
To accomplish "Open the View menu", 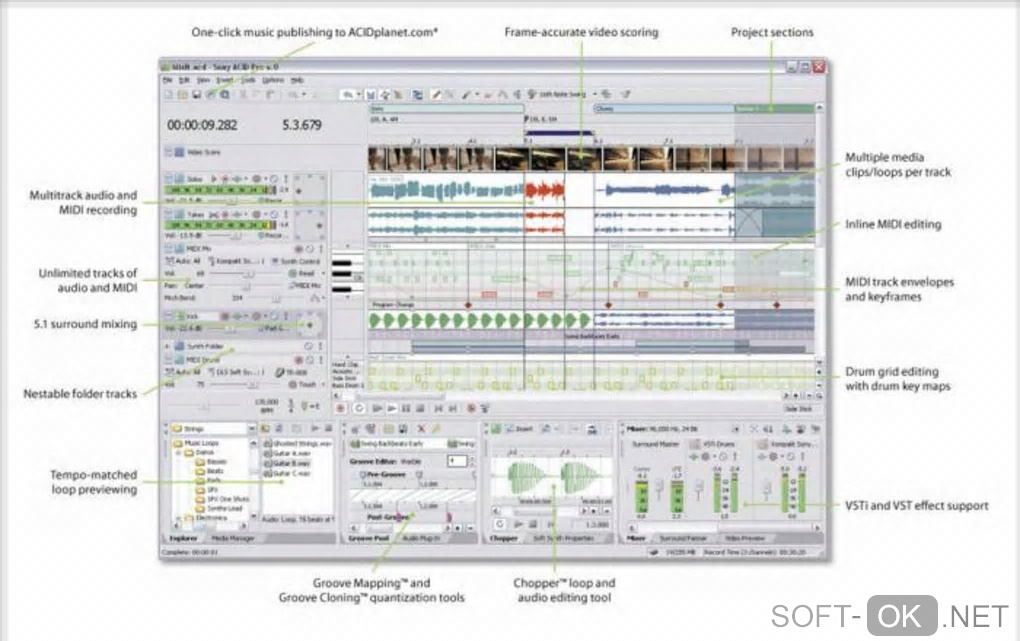I will [204, 80].
